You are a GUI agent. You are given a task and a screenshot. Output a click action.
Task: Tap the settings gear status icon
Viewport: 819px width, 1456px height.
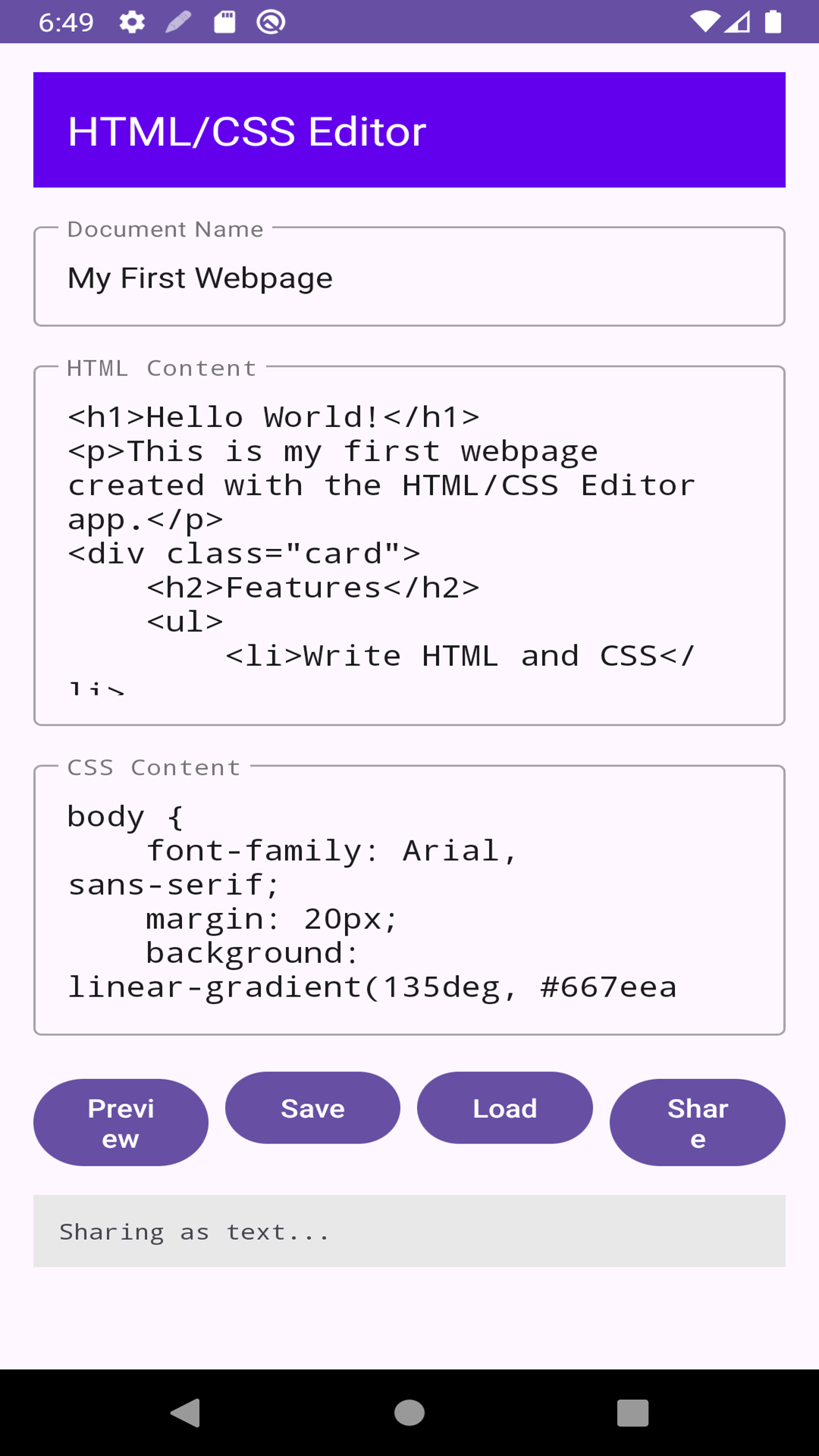[132, 22]
